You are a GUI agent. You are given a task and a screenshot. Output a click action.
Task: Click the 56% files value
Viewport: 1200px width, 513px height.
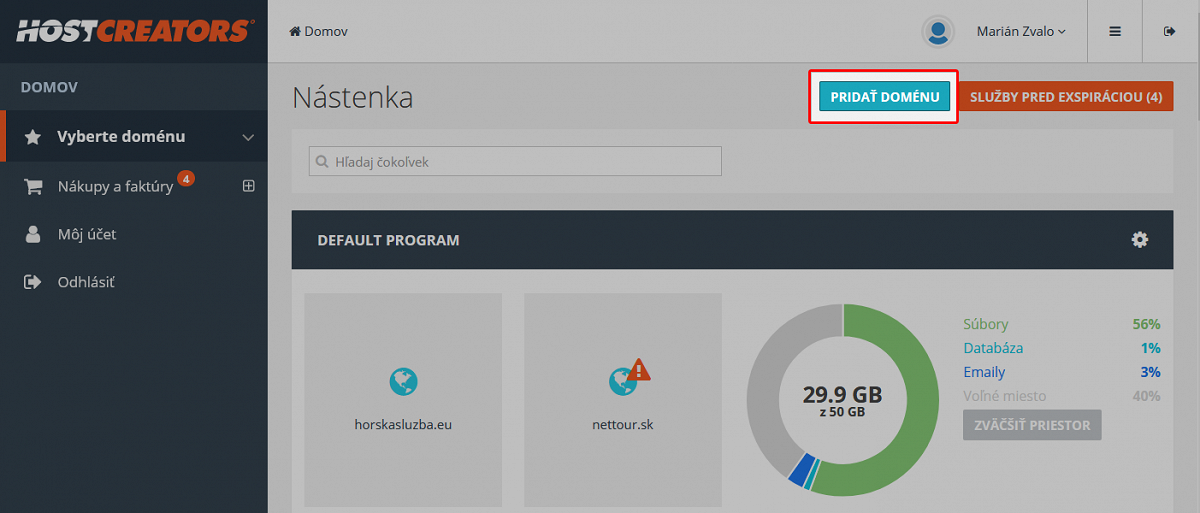click(1146, 324)
